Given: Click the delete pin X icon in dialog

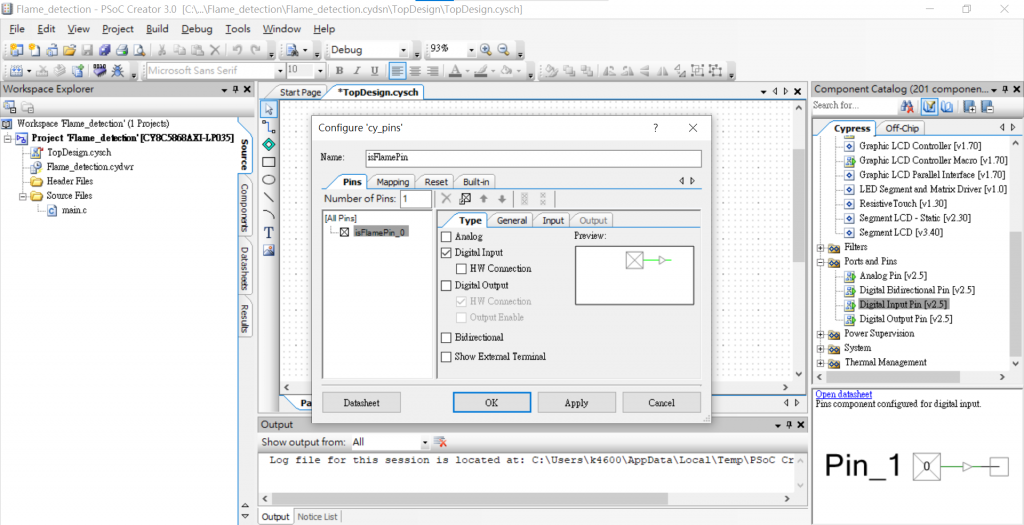Looking at the screenshot, I should point(446,199).
